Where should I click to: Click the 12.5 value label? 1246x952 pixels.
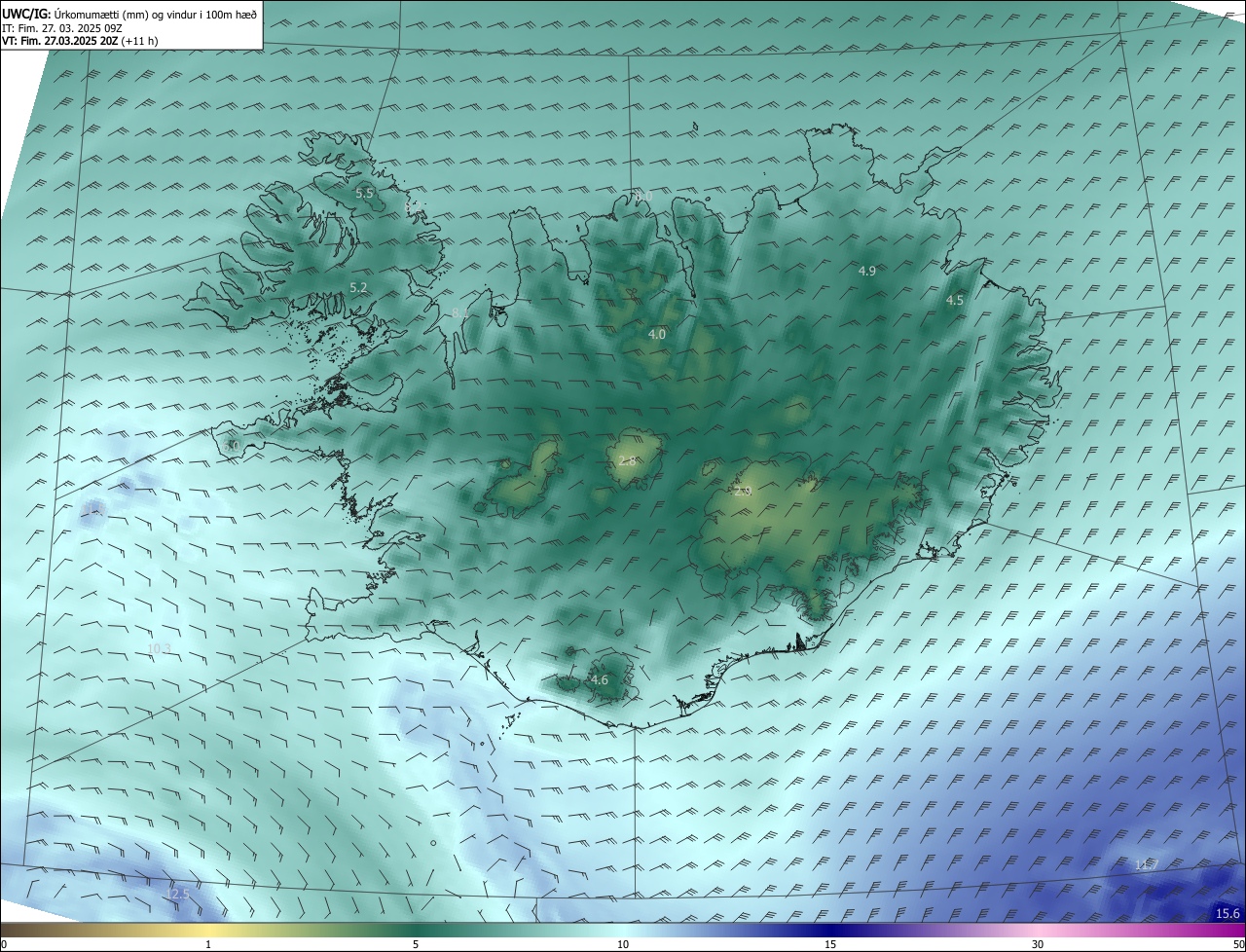pos(177,894)
